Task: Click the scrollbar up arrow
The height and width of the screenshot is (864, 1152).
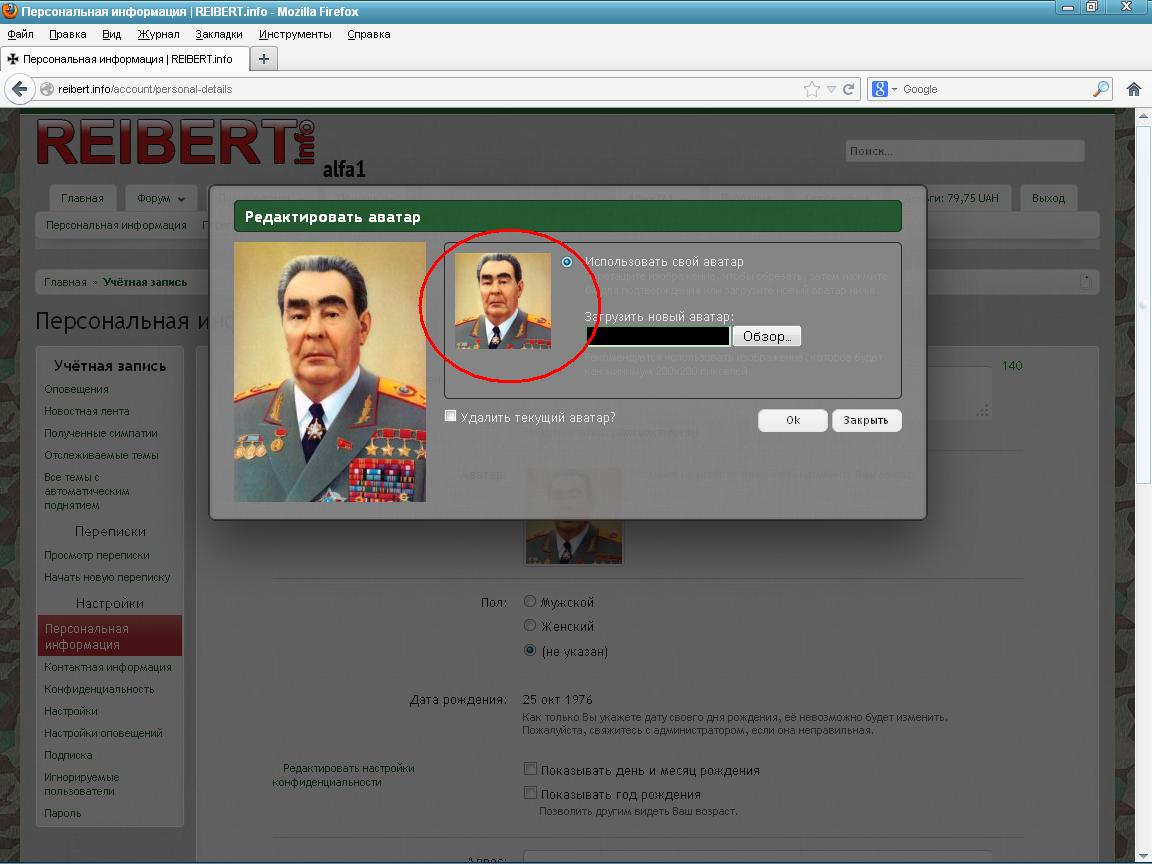Action: (1143, 116)
